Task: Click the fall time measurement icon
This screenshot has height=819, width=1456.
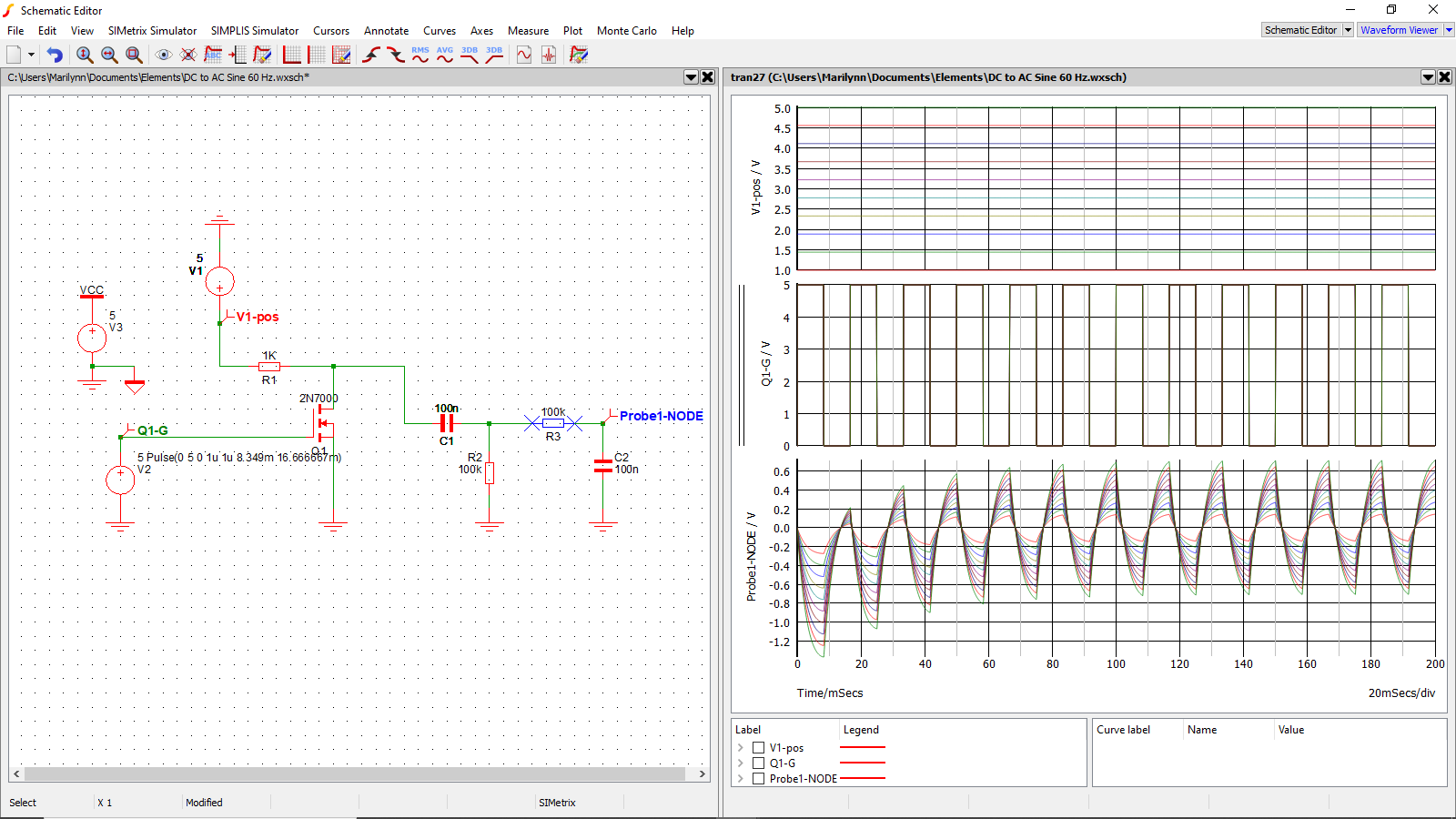Action: click(x=396, y=55)
